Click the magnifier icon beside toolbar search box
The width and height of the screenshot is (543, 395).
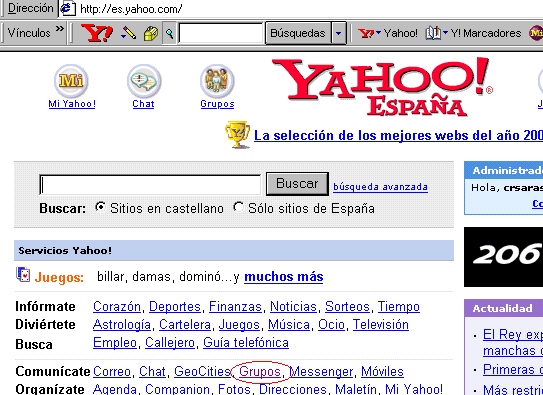click(x=169, y=33)
